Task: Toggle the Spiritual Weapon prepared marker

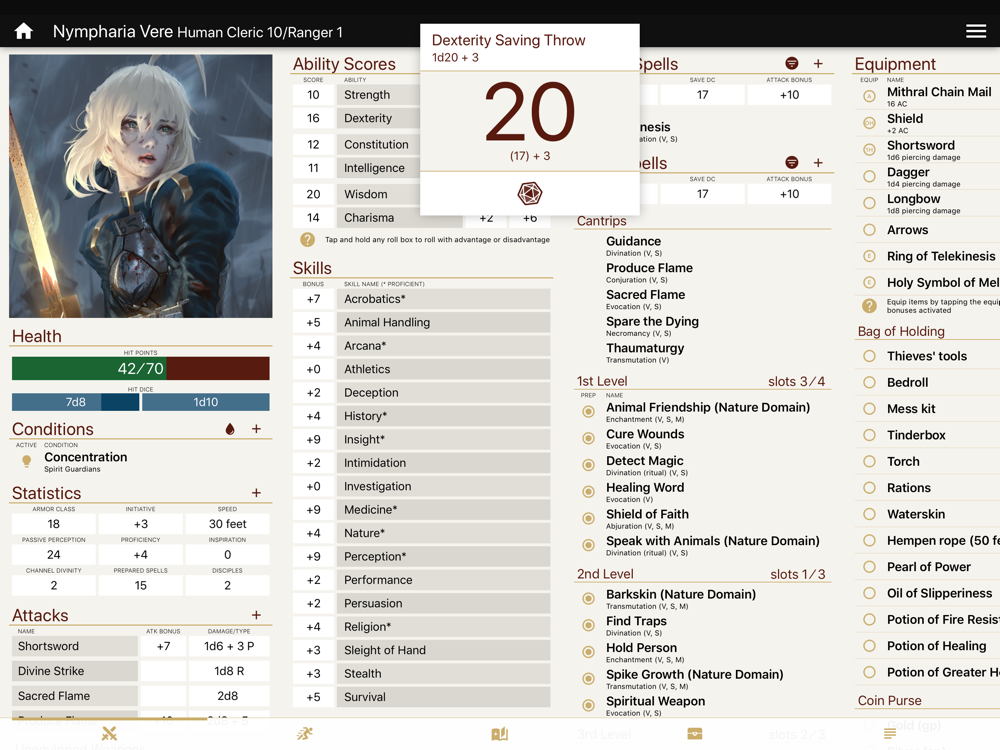Action: pos(589,706)
